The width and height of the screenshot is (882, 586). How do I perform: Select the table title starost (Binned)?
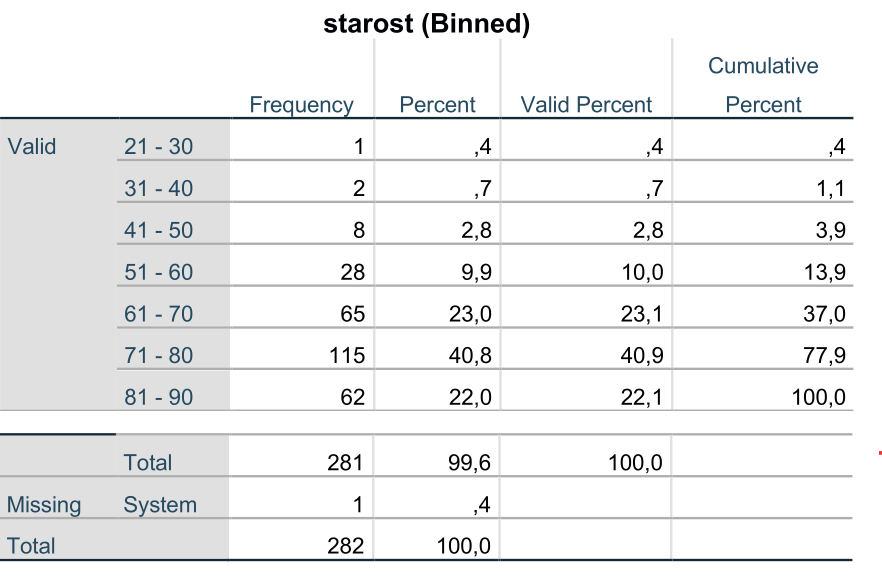pyautogui.click(x=426, y=24)
